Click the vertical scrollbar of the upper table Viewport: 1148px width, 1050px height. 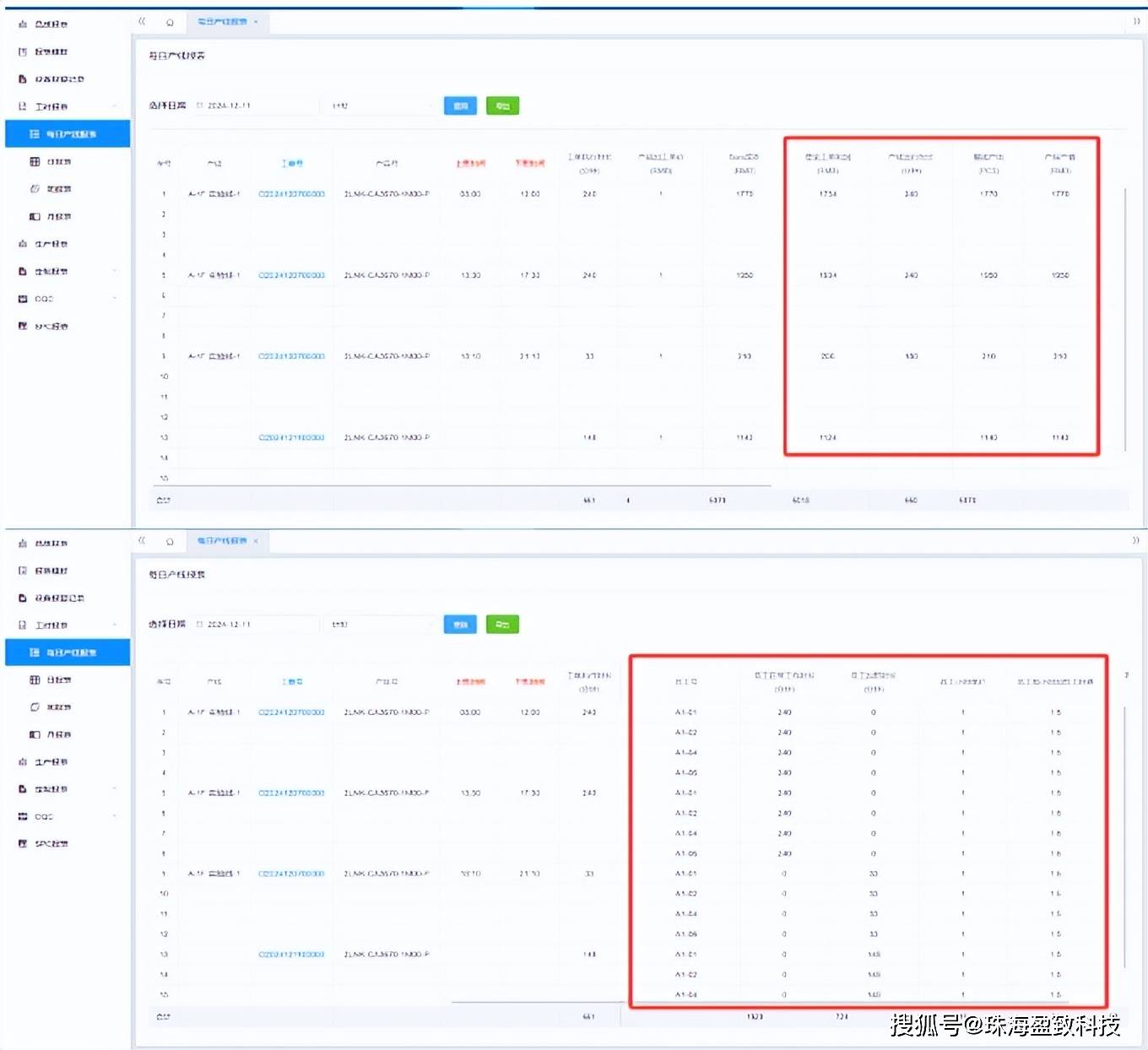(1124, 321)
